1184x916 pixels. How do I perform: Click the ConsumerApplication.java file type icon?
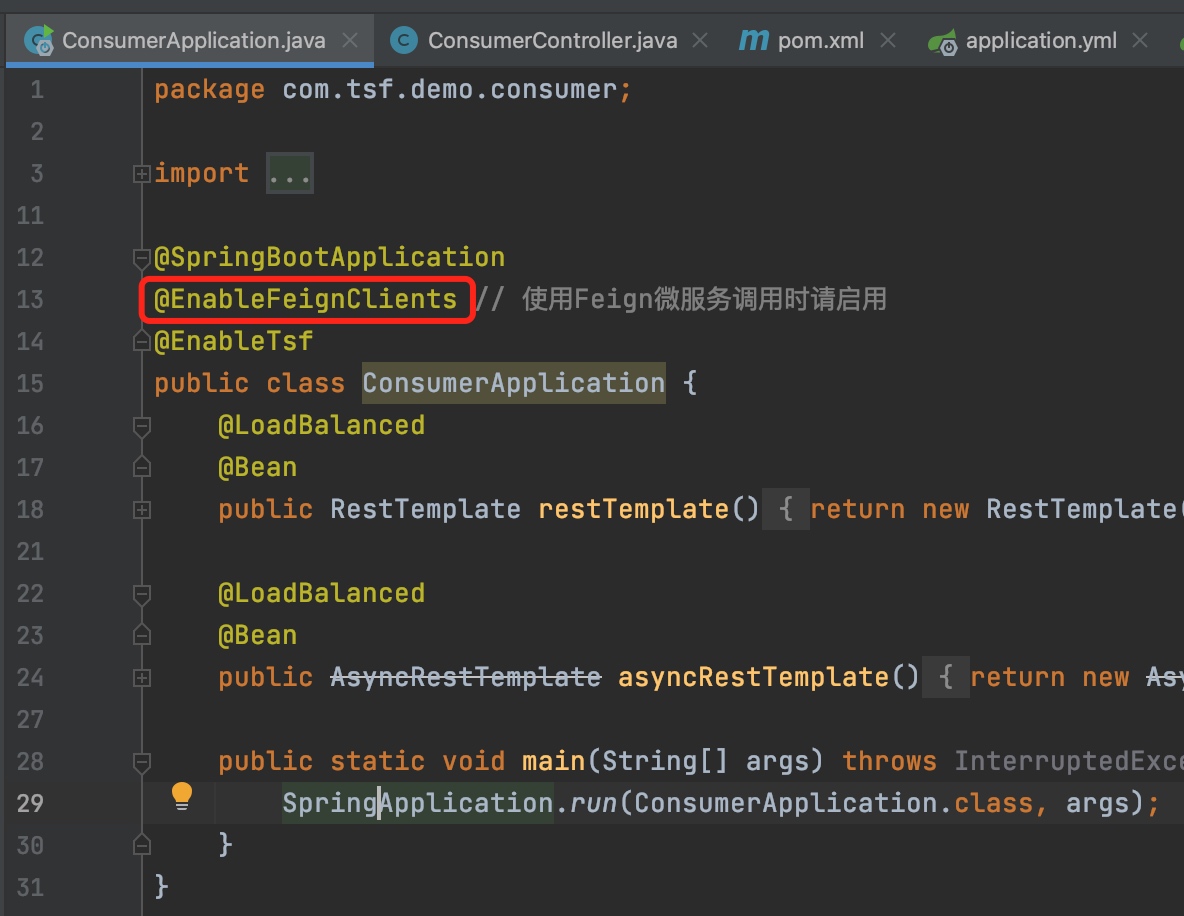pos(41,41)
